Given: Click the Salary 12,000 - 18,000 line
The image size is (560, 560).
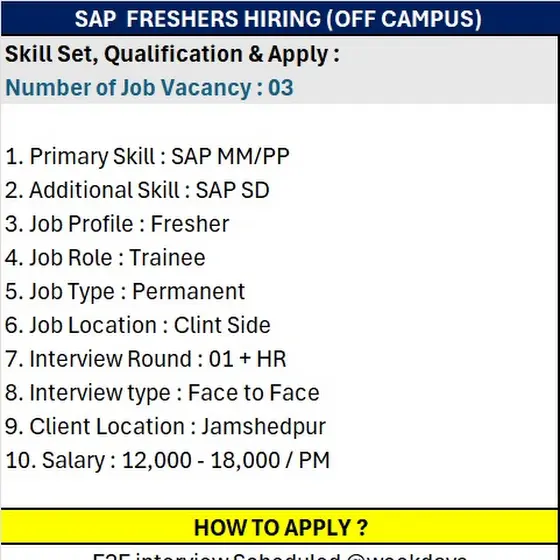Looking at the screenshot, I should click(168, 460).
